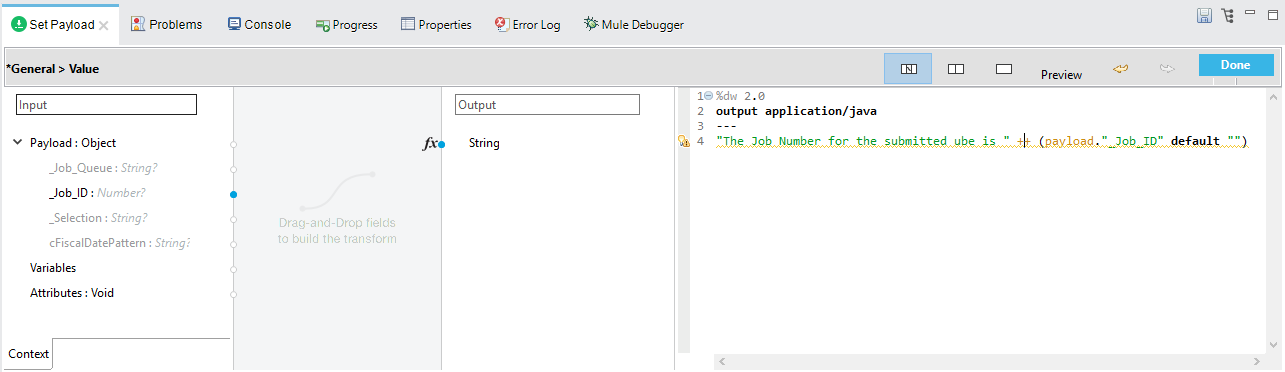The image size is (1285, 372).
Task: Open the Context tab
Action: (x=28, y=354)
